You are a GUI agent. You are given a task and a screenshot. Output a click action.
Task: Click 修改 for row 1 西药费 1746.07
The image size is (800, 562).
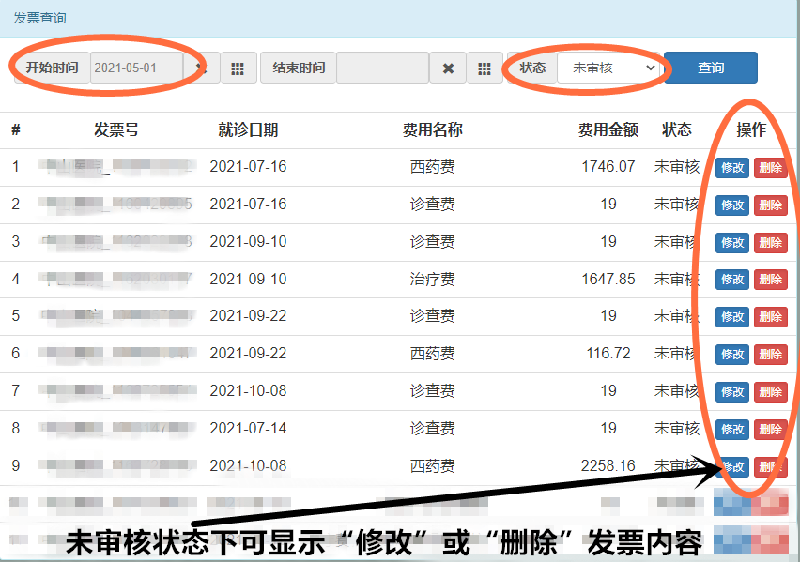point(732,168)
